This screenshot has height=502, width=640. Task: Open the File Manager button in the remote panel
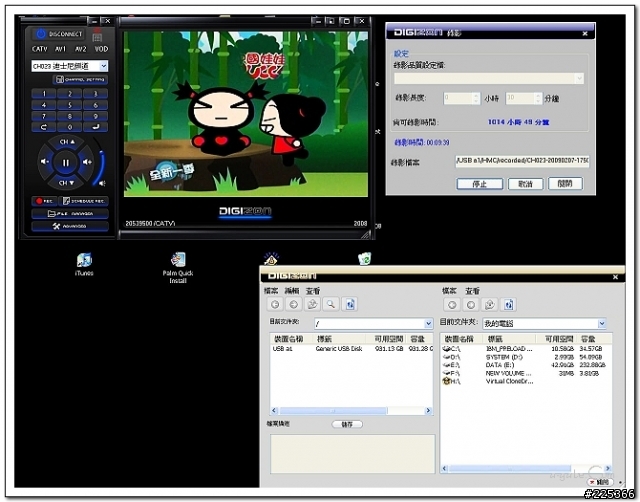[x=70, y=213]
